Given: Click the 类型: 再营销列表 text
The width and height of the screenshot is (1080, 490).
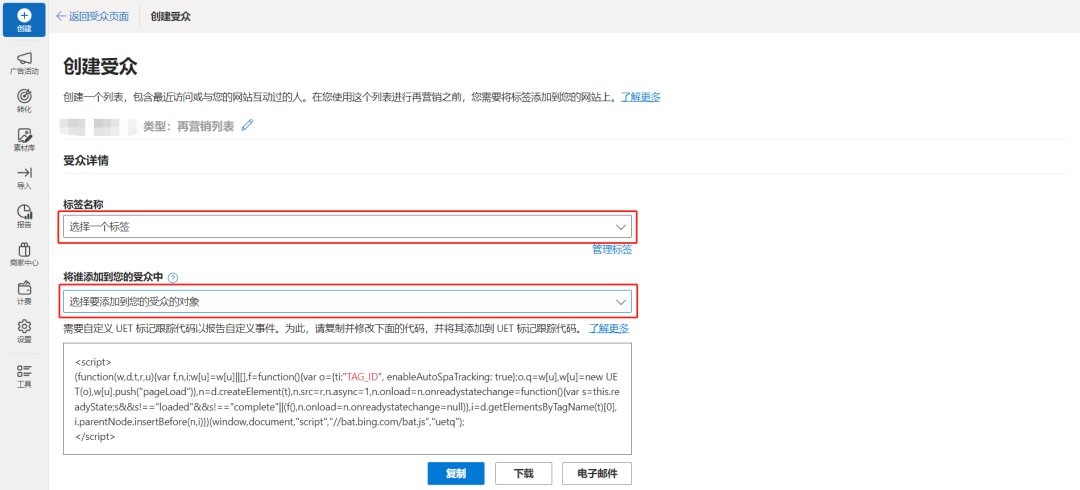Looking at the screenshot, I should coord(189,126).
